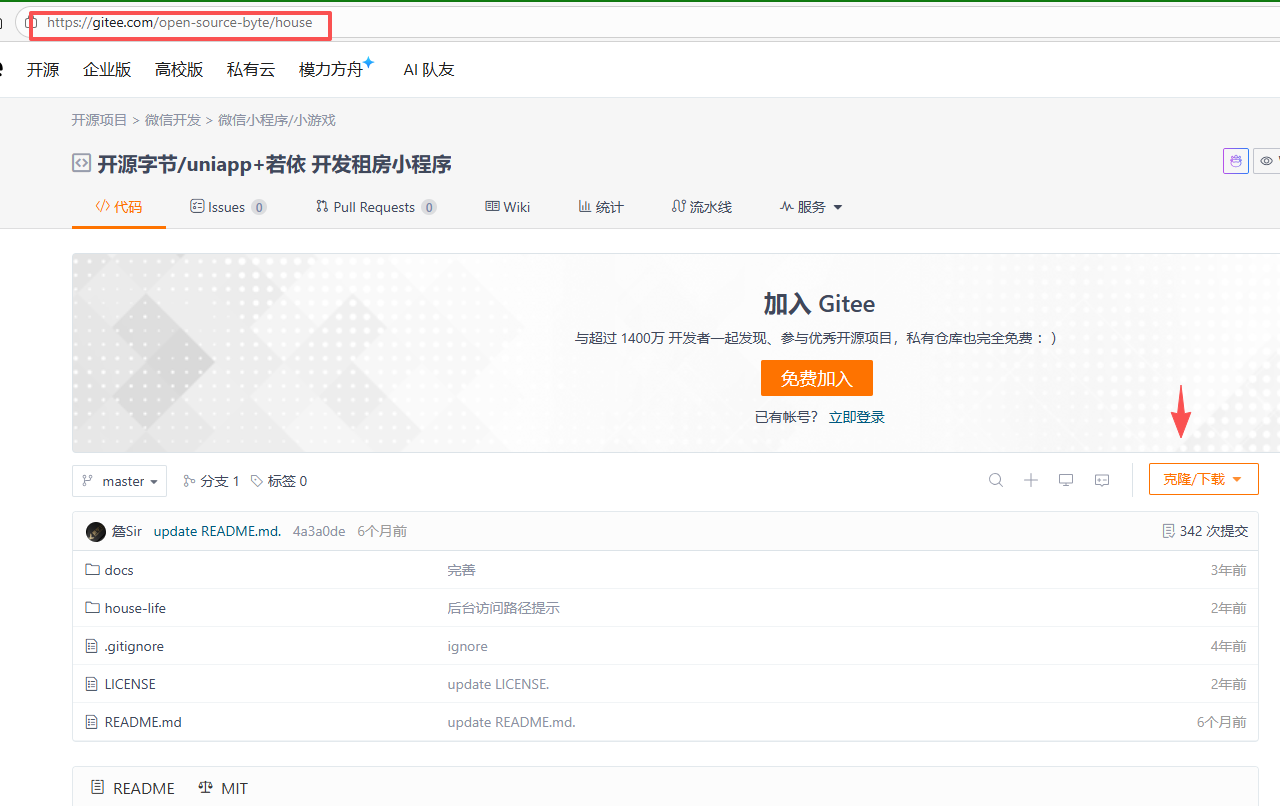Click the 詹Sir author name
Screen dimensions: 1280x806
(x=126, y=531)
